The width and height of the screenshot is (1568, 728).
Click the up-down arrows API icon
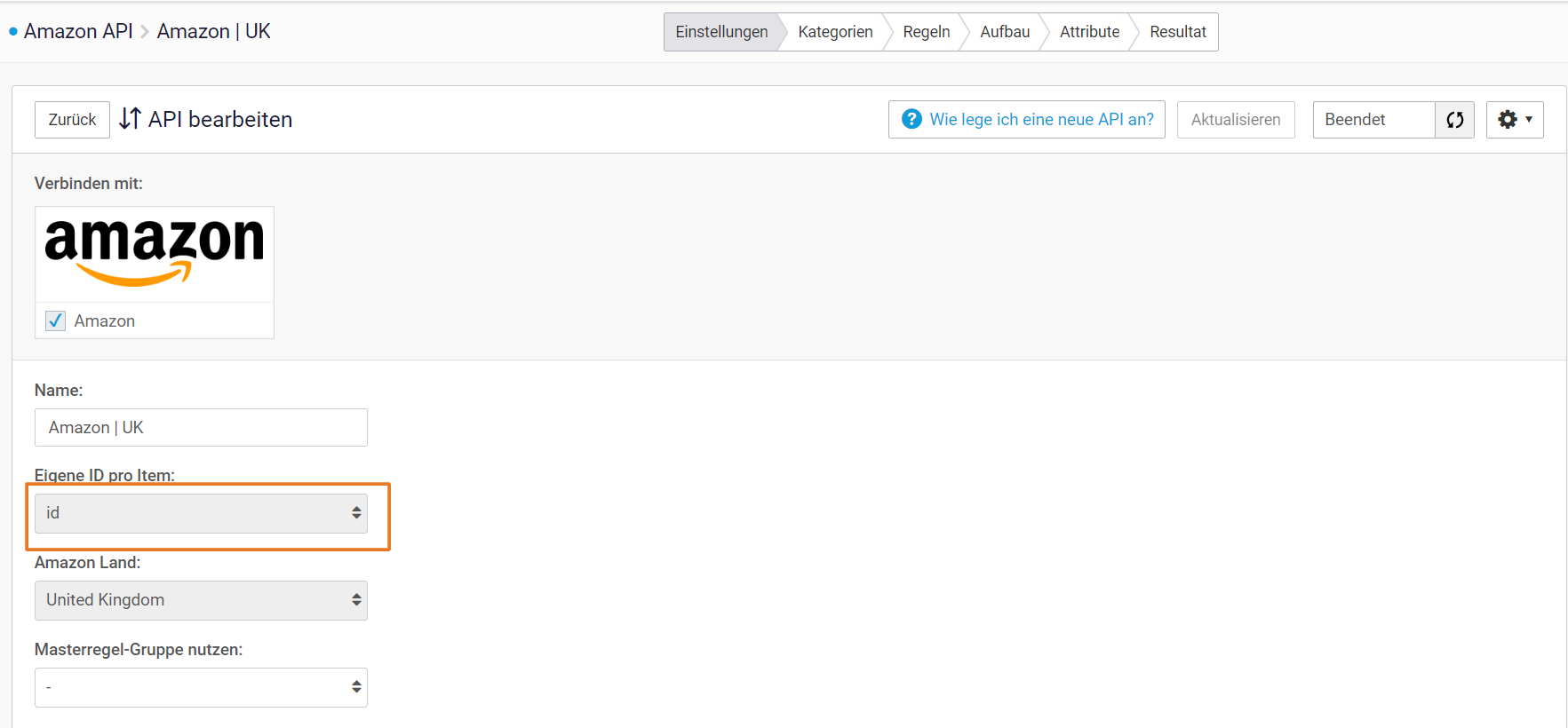130,119
